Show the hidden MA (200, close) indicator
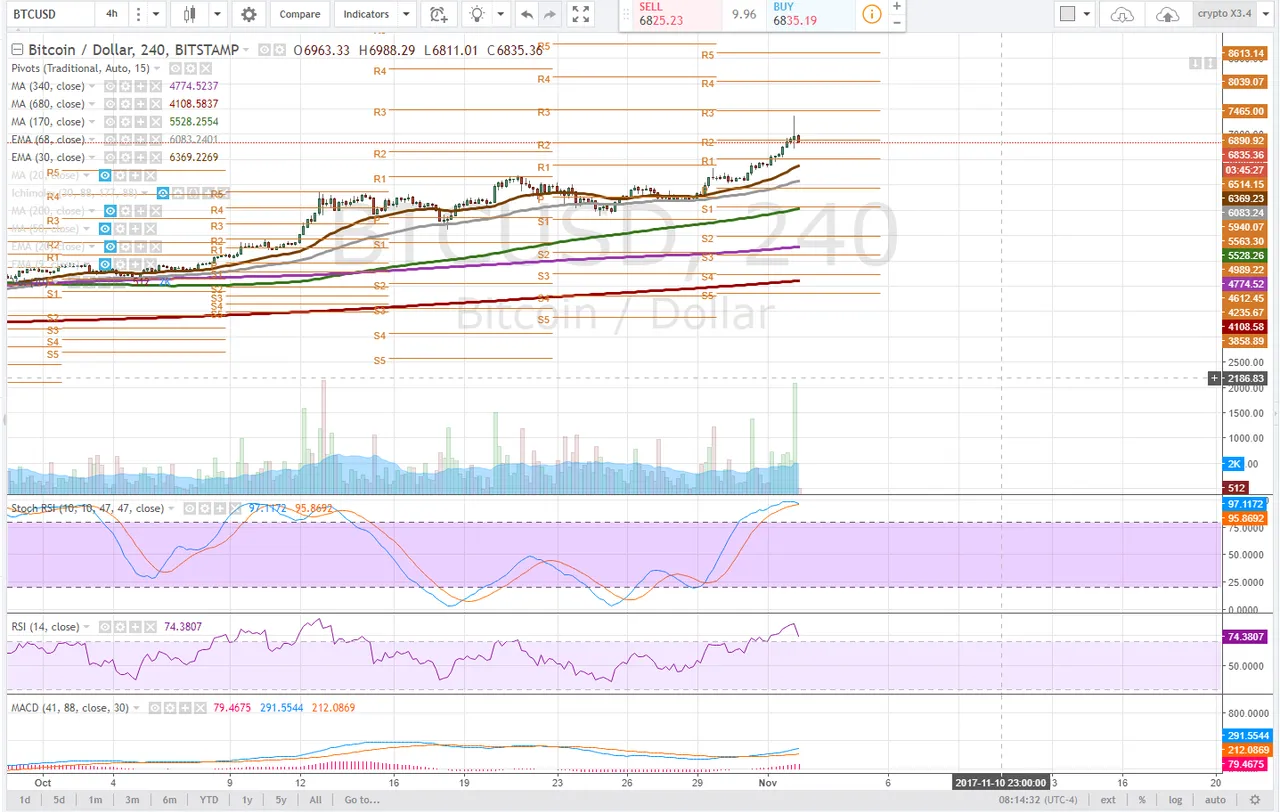Screen dimensions: 1280x812 tap(110, 211)
